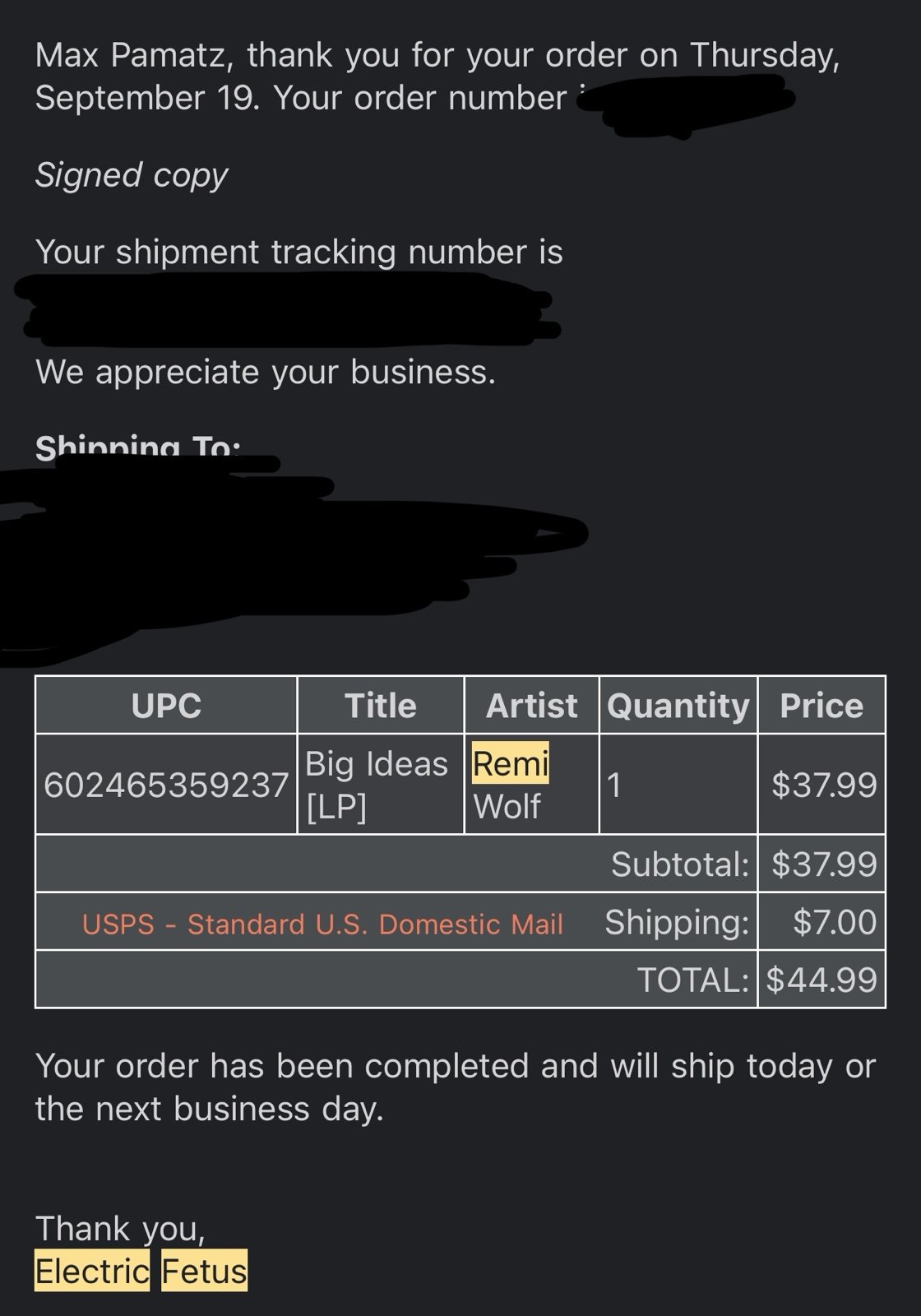Screen dimensions: 921x1316
Task: Click the UPC number 602465359237
Action: (166, 785)
